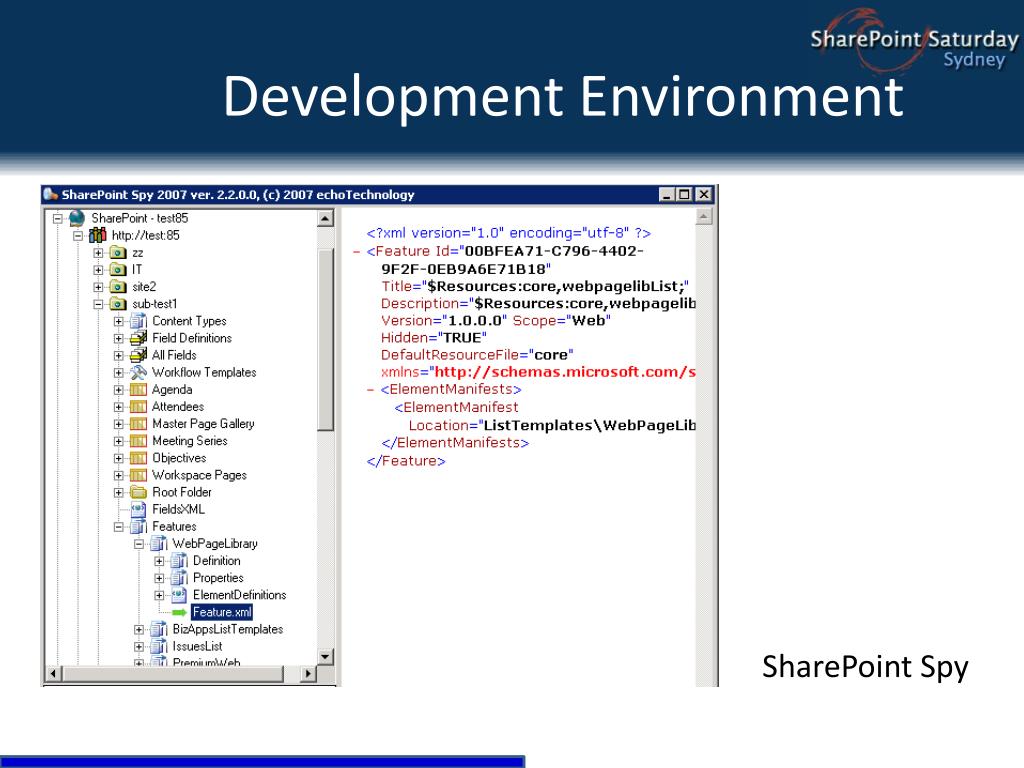Expand the site2 node
Image resolution: width=1024 pixels, height=768 pixels.
click(98, 287)
